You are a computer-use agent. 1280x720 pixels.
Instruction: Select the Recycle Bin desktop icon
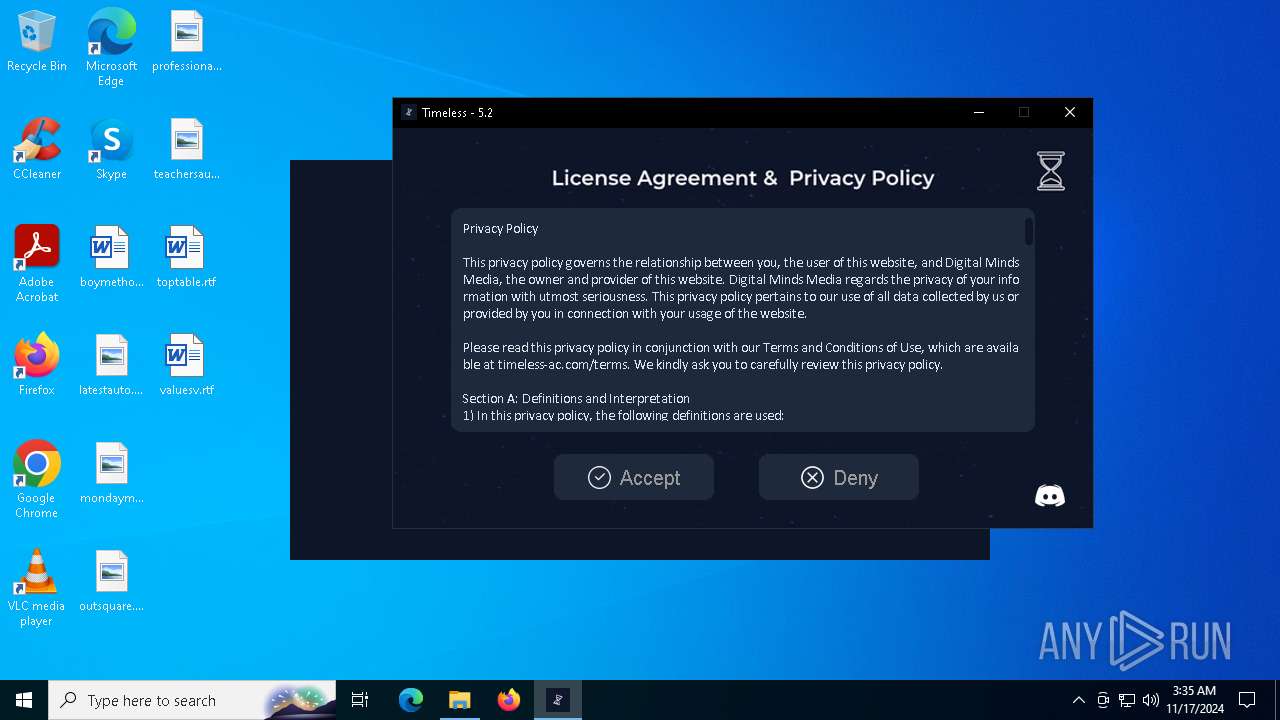click(37, 42)
